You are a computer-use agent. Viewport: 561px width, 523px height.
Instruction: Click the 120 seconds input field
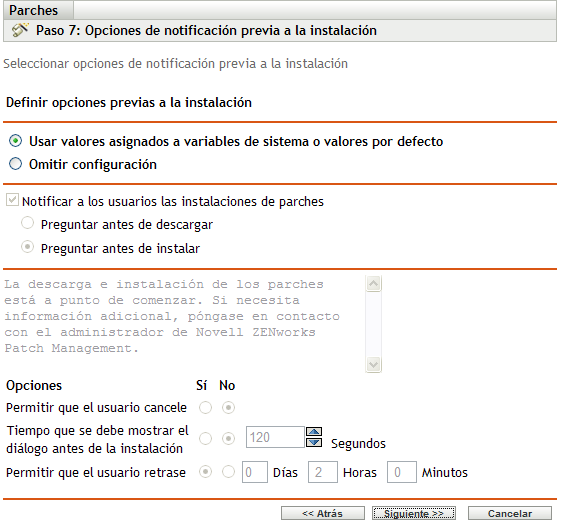click(x=275, y=437)
